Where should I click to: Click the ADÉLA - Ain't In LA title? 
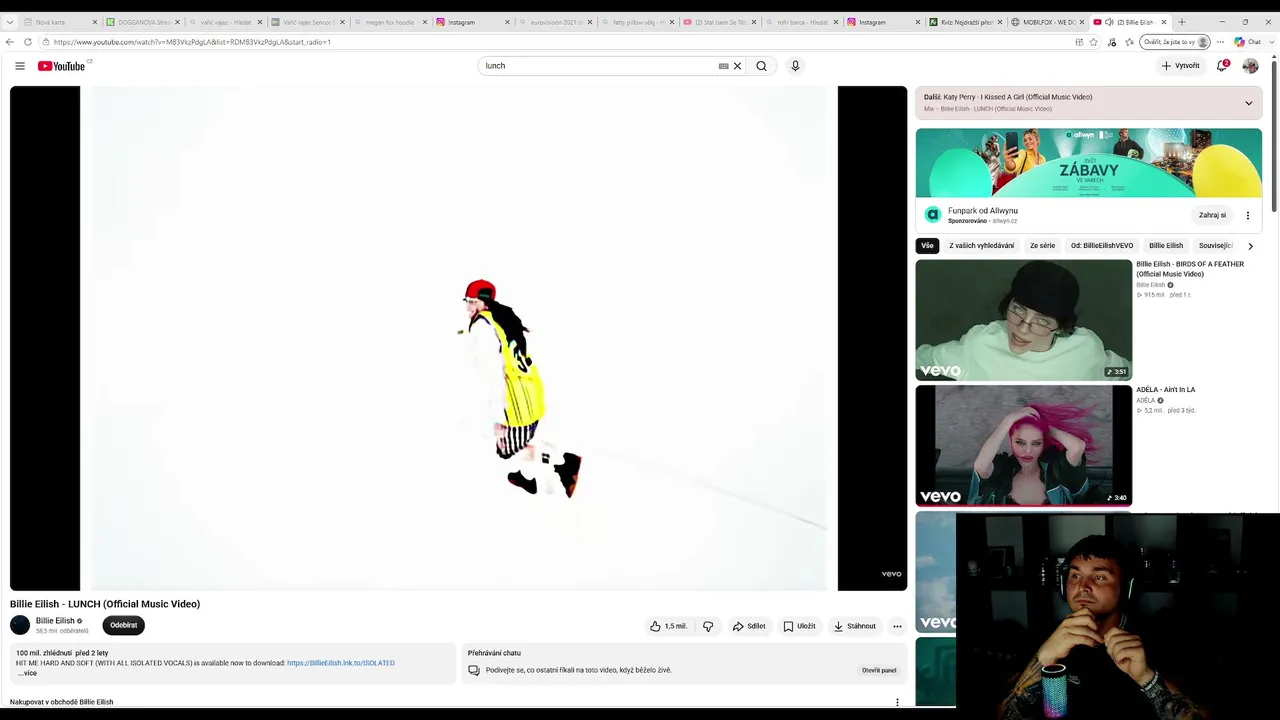coord(1166,390)
